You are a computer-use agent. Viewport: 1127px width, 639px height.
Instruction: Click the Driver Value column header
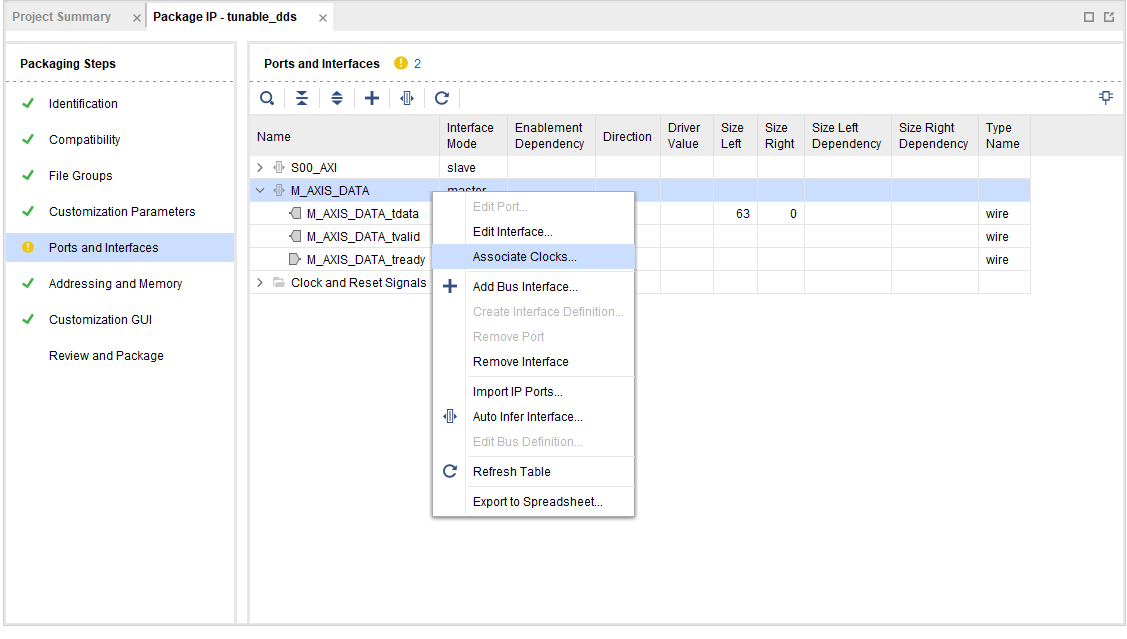coord(686,136)
